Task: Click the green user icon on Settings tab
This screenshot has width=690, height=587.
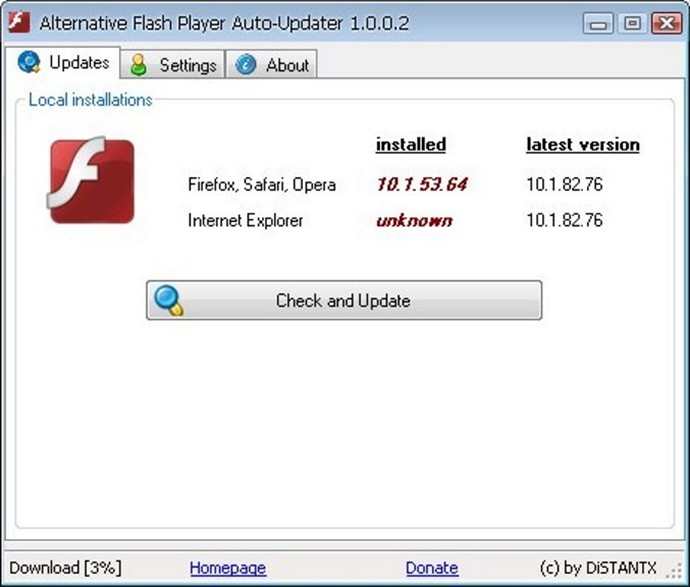Action: click(x=139, y=65)
